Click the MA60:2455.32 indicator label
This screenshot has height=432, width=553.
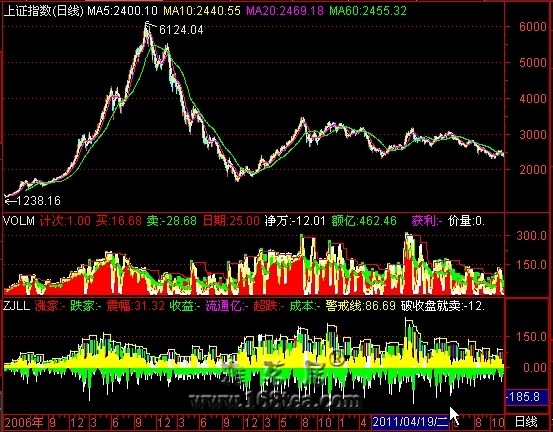click(x=368, y=11)
